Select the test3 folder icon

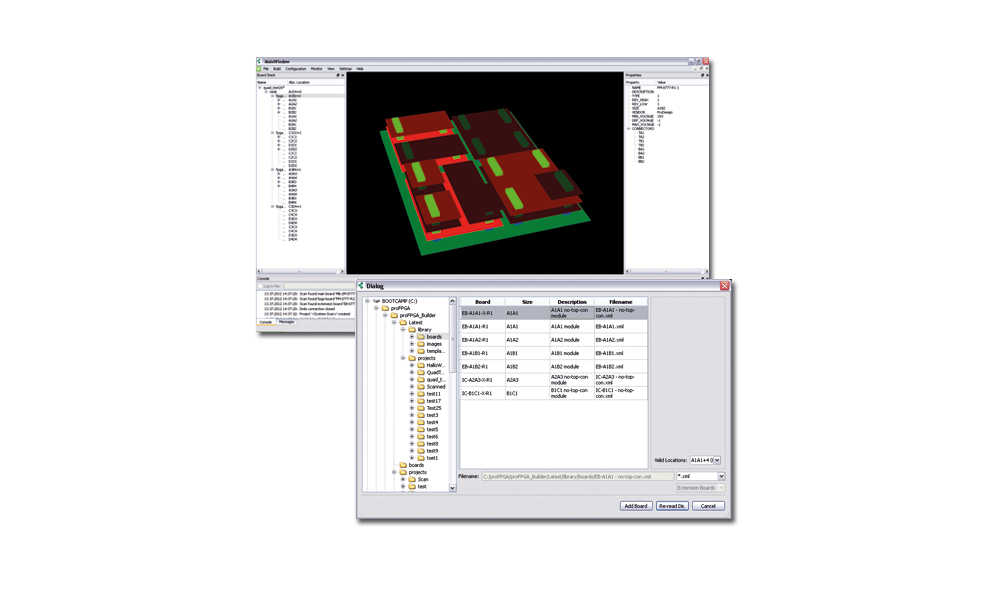tap(421, 415)
